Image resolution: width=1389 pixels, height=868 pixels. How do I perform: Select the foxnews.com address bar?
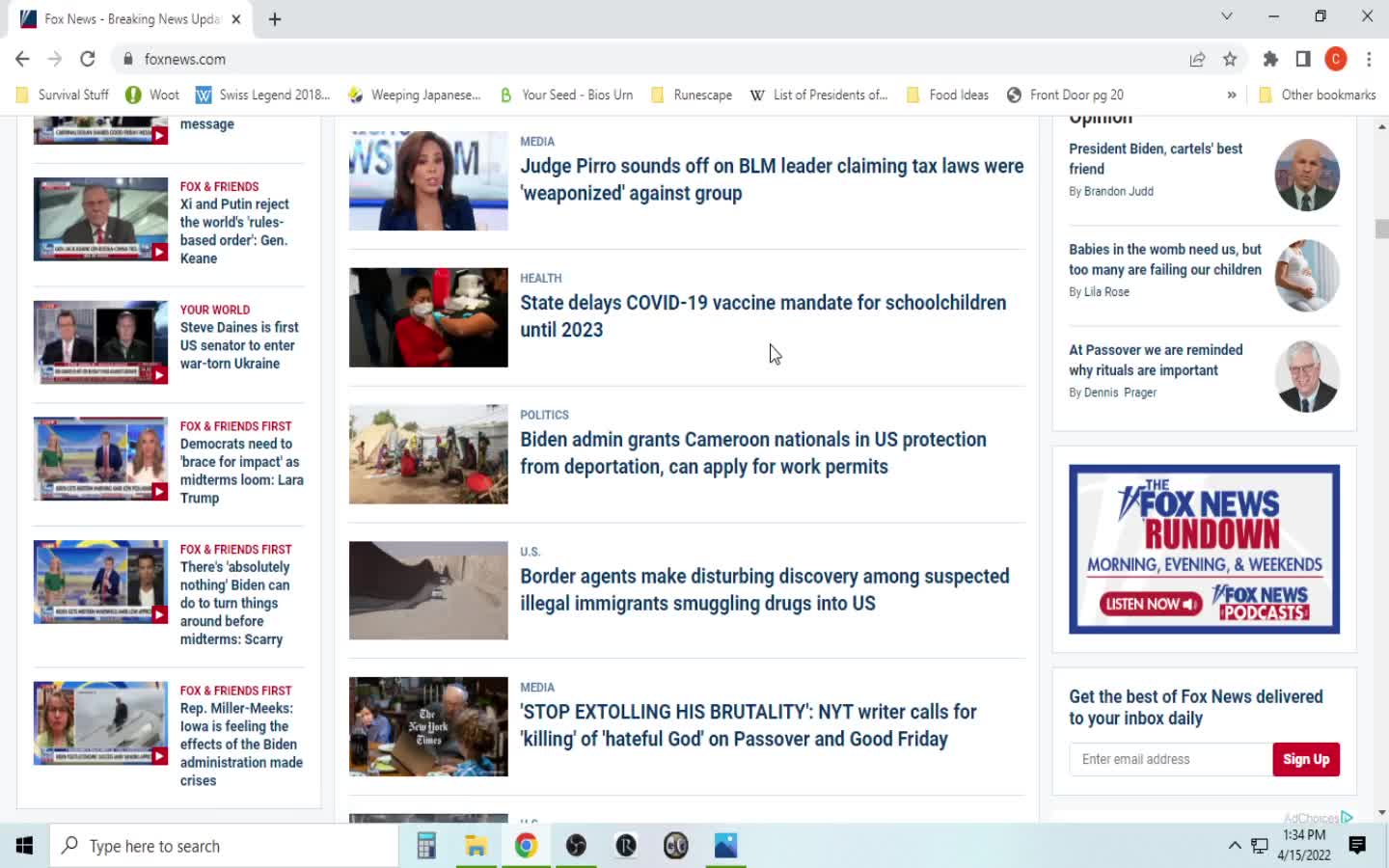coord(656,59)
